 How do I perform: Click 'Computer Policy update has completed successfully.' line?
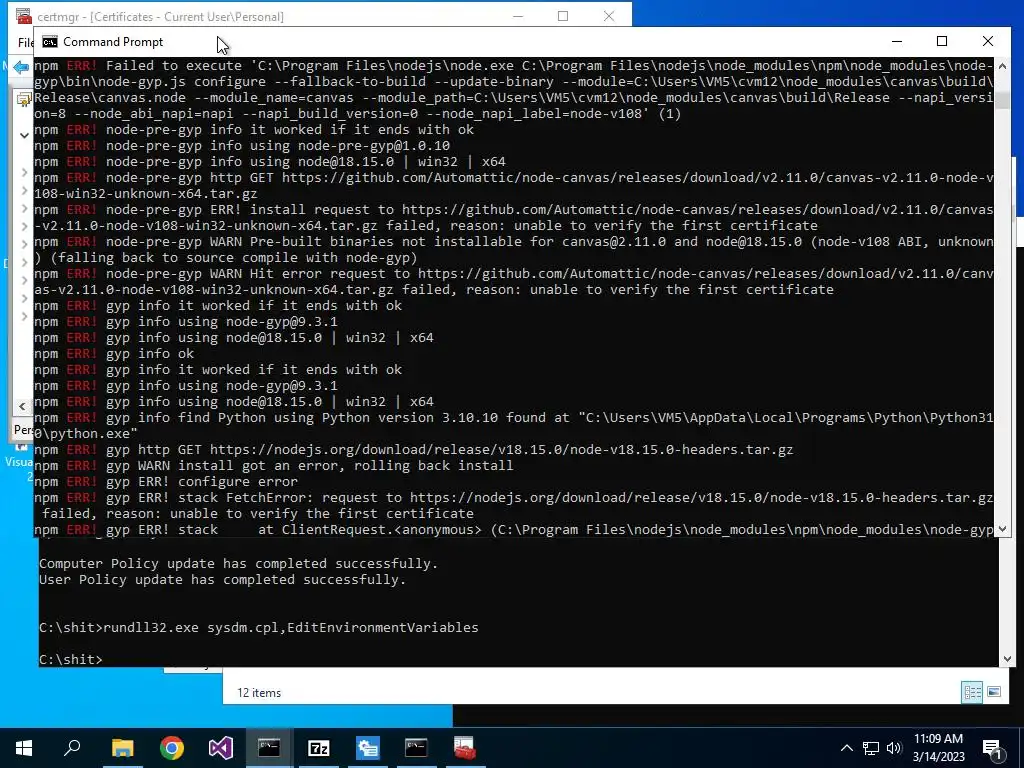(x=238, y=564)
